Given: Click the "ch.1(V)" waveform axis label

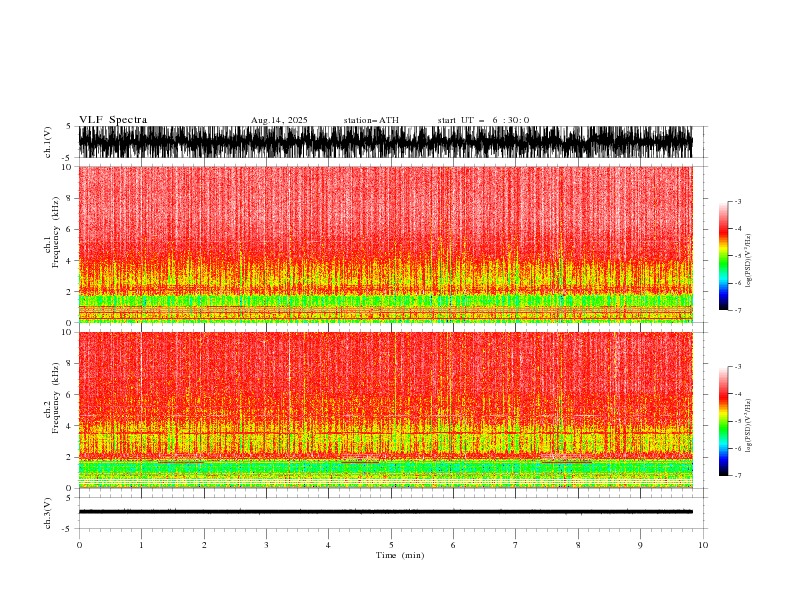Looking at the screenshot, I should (48, 142).
